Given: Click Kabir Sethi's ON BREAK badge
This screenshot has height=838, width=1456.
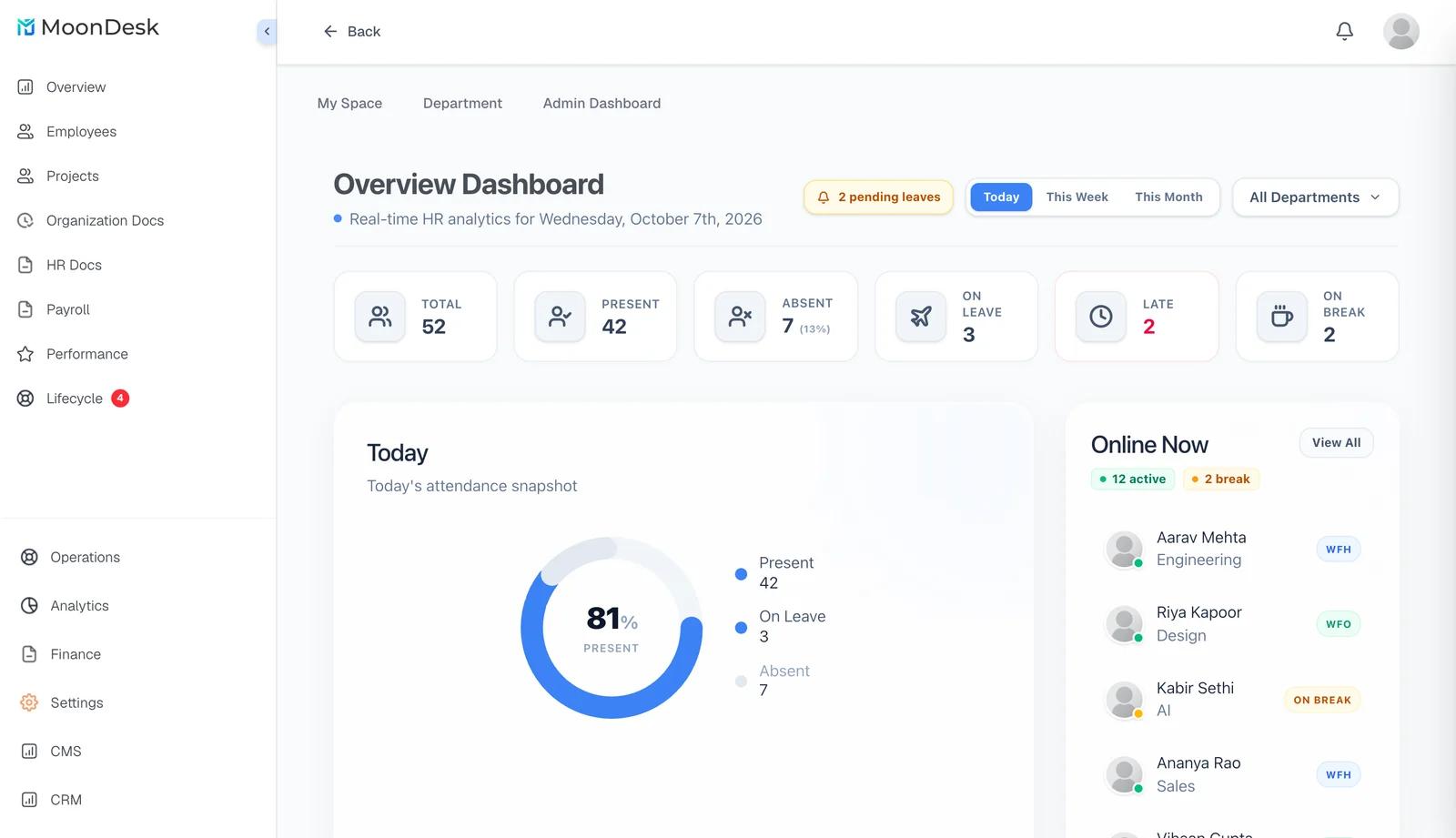Looking at the screenshot, I should pyautogui.click(x=1322, y=700).
